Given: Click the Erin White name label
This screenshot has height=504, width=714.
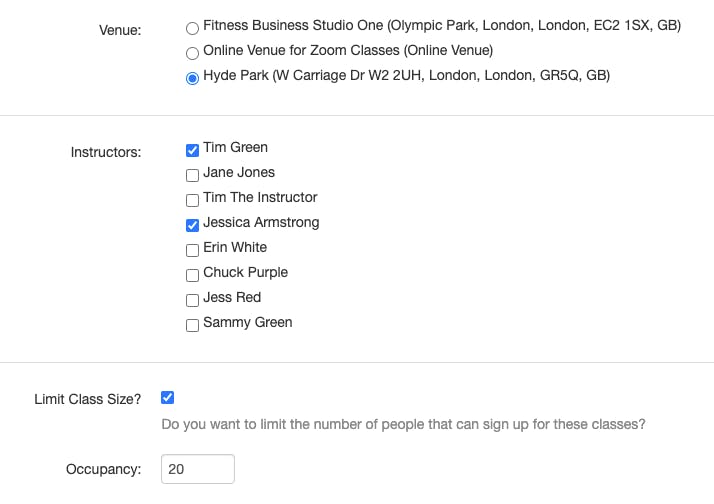Looking at the screenshot, I should tap(235, 247).
